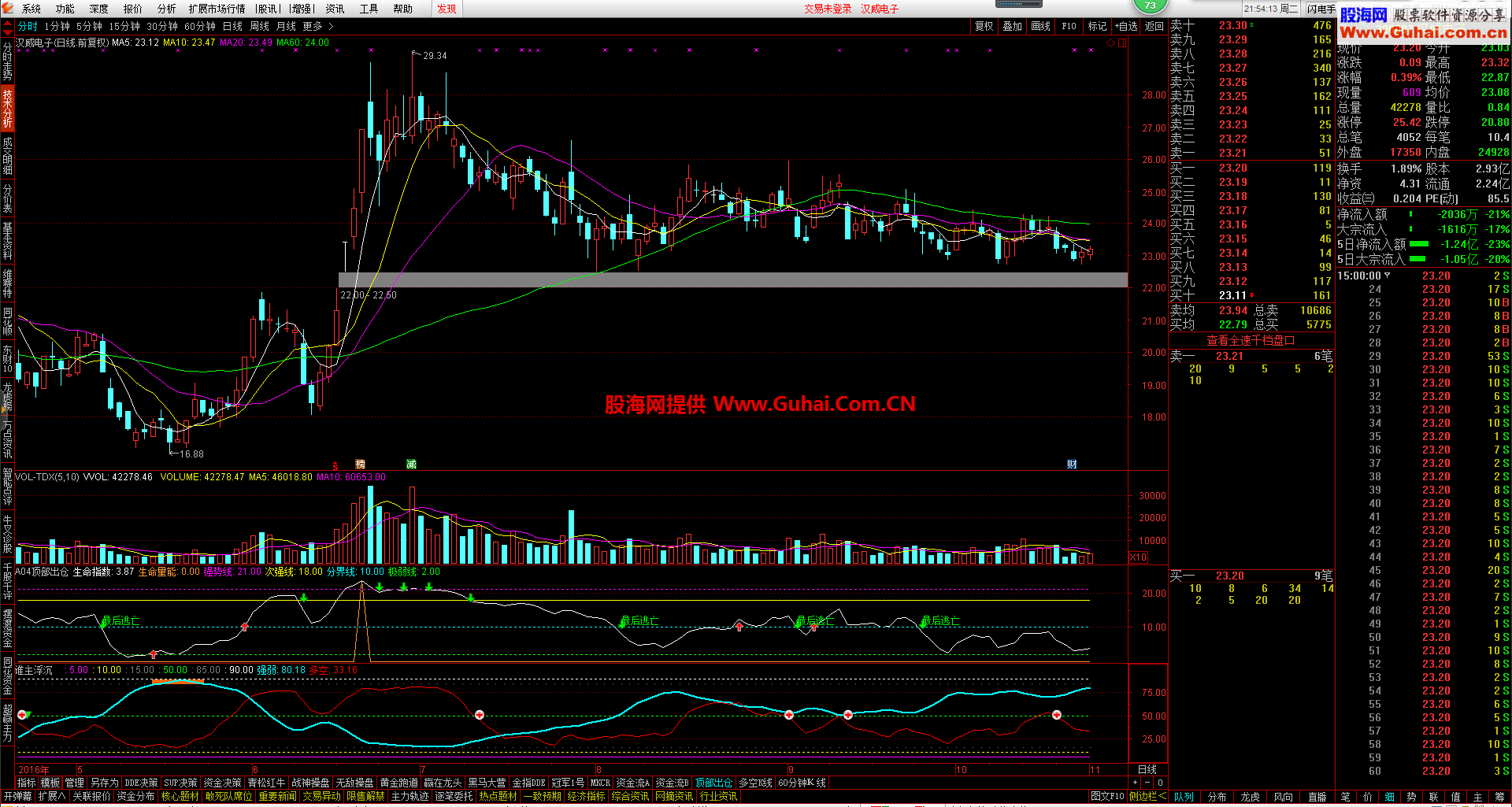Click the 15:00:00 time dropdown arrow
The width and height of the screenshot is (1512, 807).
click(x=1387, y=276)
